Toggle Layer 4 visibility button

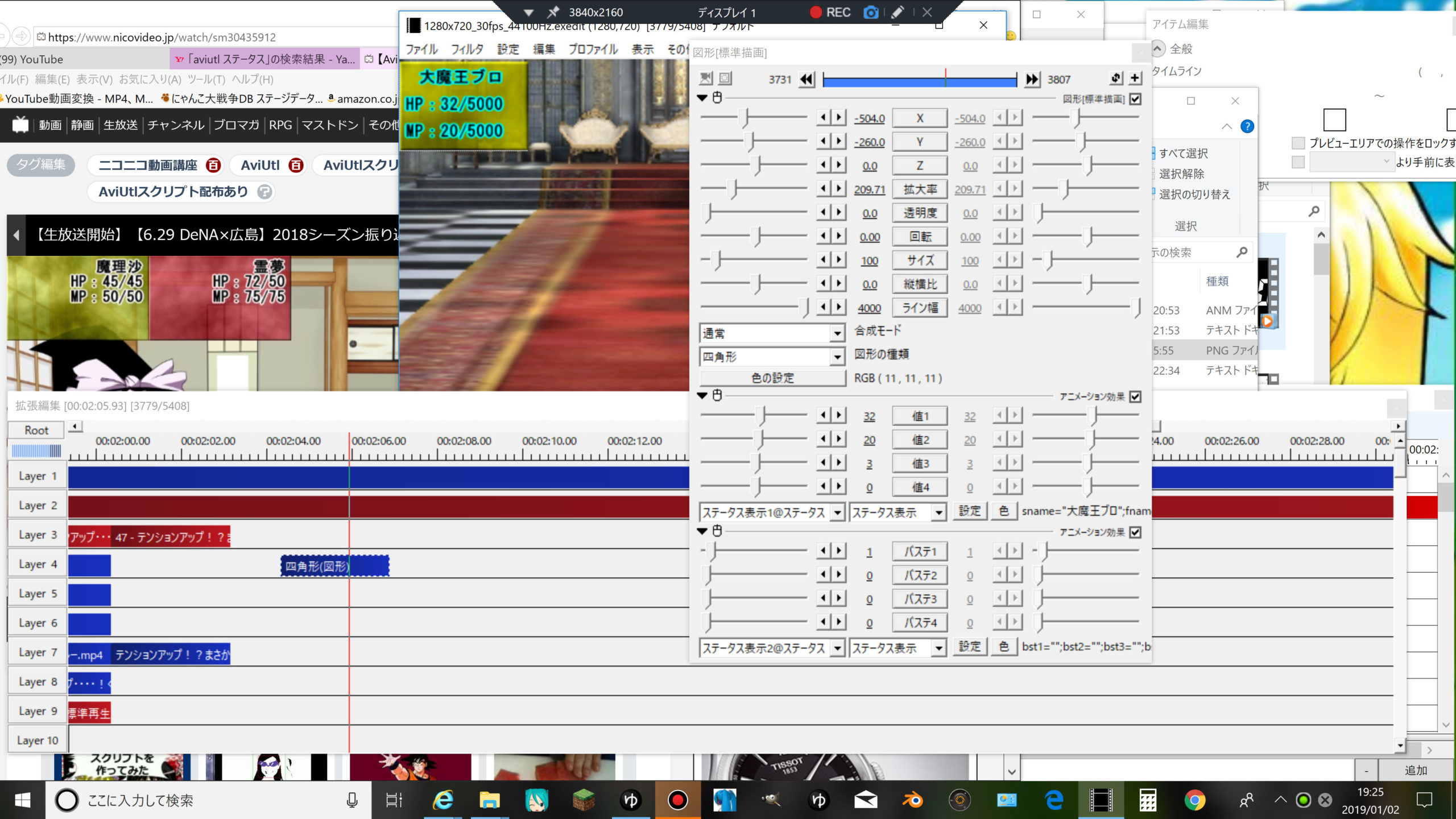pos(38,564)
